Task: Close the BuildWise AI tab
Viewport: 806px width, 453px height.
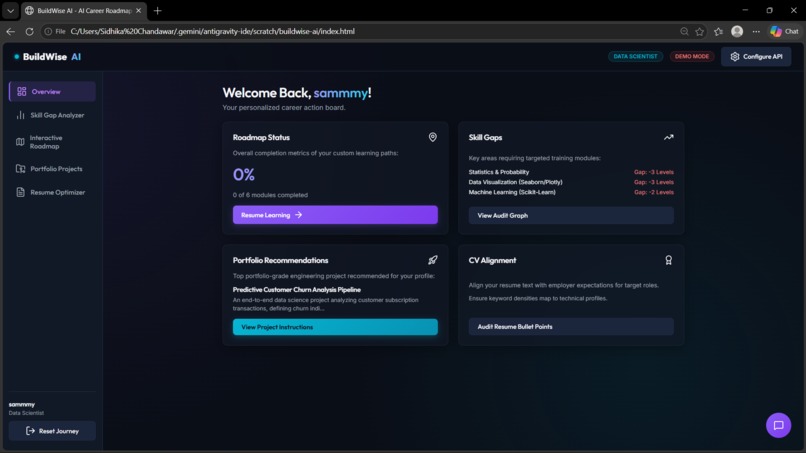Action: pos(138,10)
